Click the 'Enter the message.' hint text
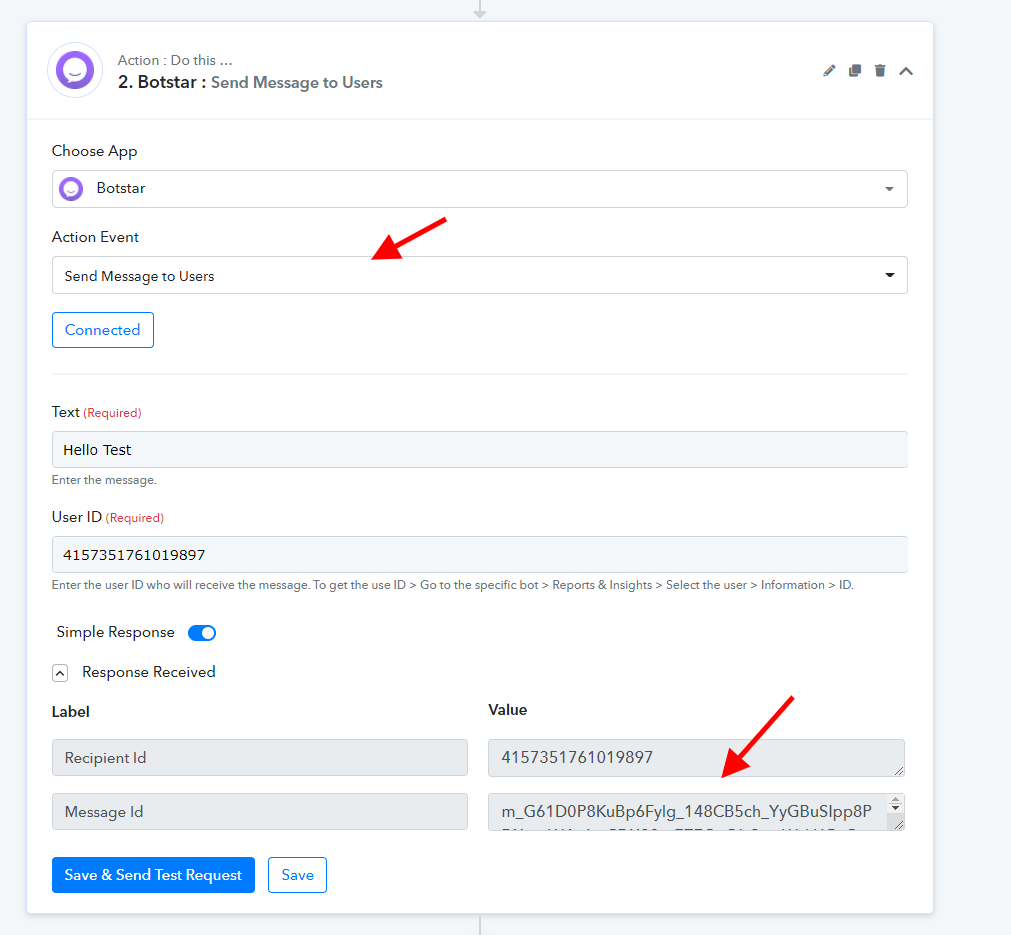1011x935 pixels. (x=104, y=480)
